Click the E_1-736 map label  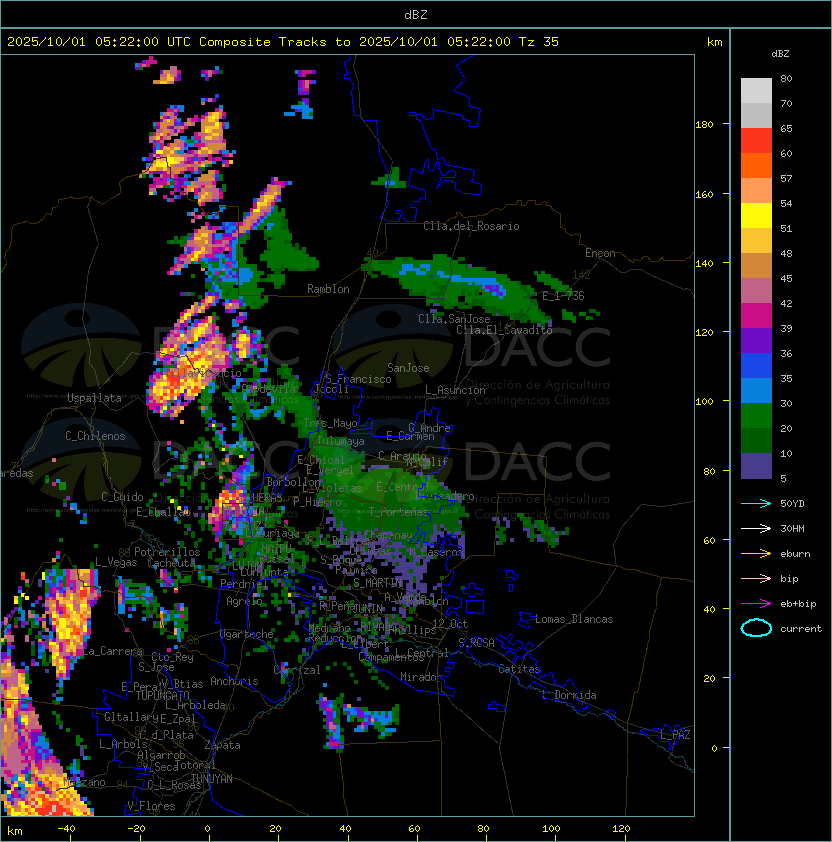tap(563, 296)
